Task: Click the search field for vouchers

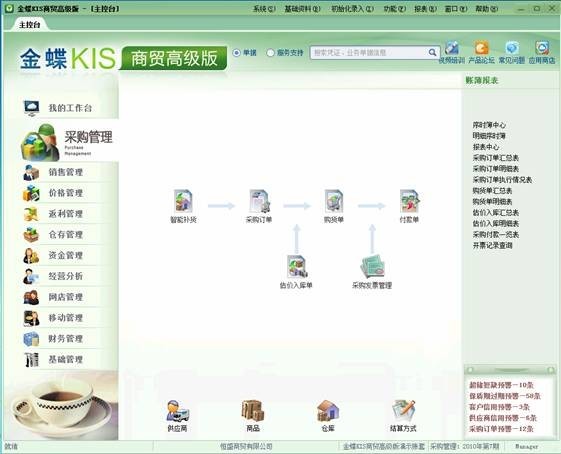Action: pos(369,53)
